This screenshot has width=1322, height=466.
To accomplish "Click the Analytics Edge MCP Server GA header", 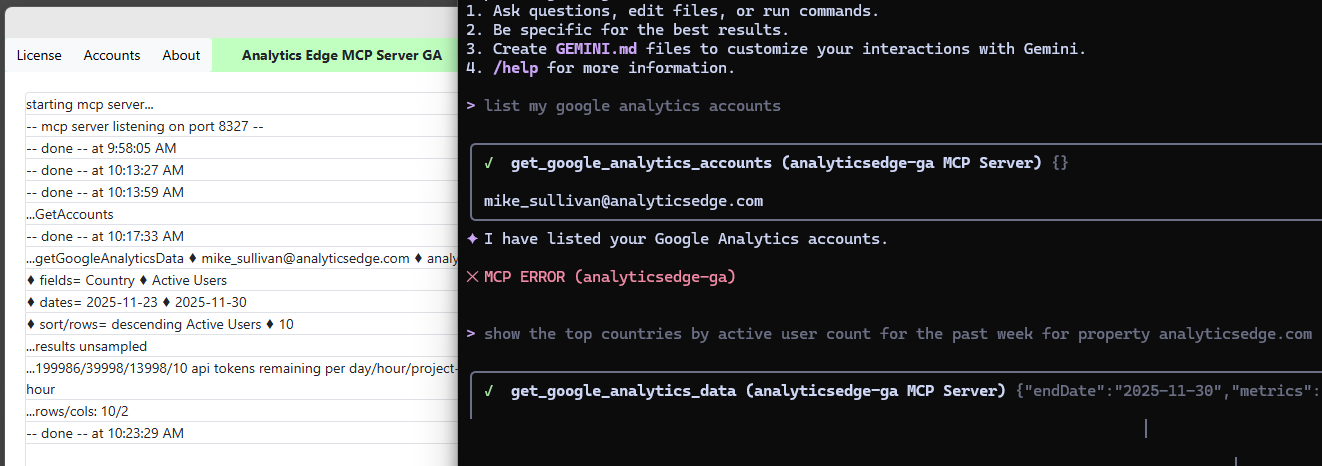I will [x=341, y=55].
